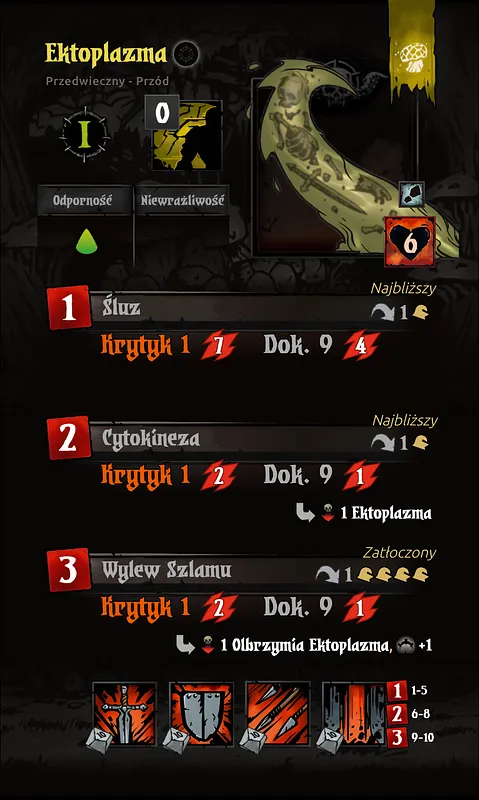Click the level I compass badge
This screenshot has width=479, height=800.
click(x=85, y=133)
